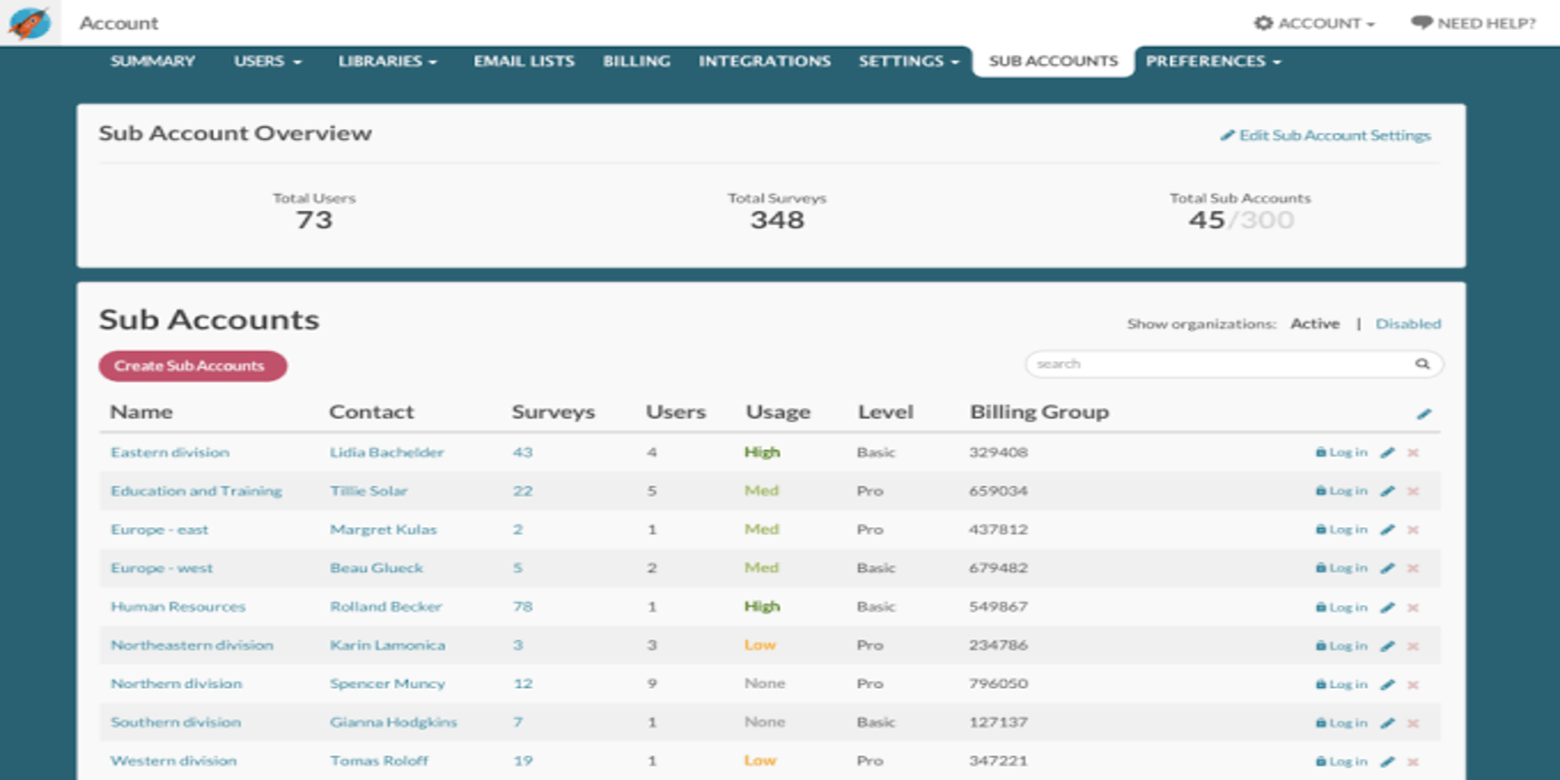Log in to Education and Training
Screen dimensions: 1560x780
click(x=1341, y=491)
